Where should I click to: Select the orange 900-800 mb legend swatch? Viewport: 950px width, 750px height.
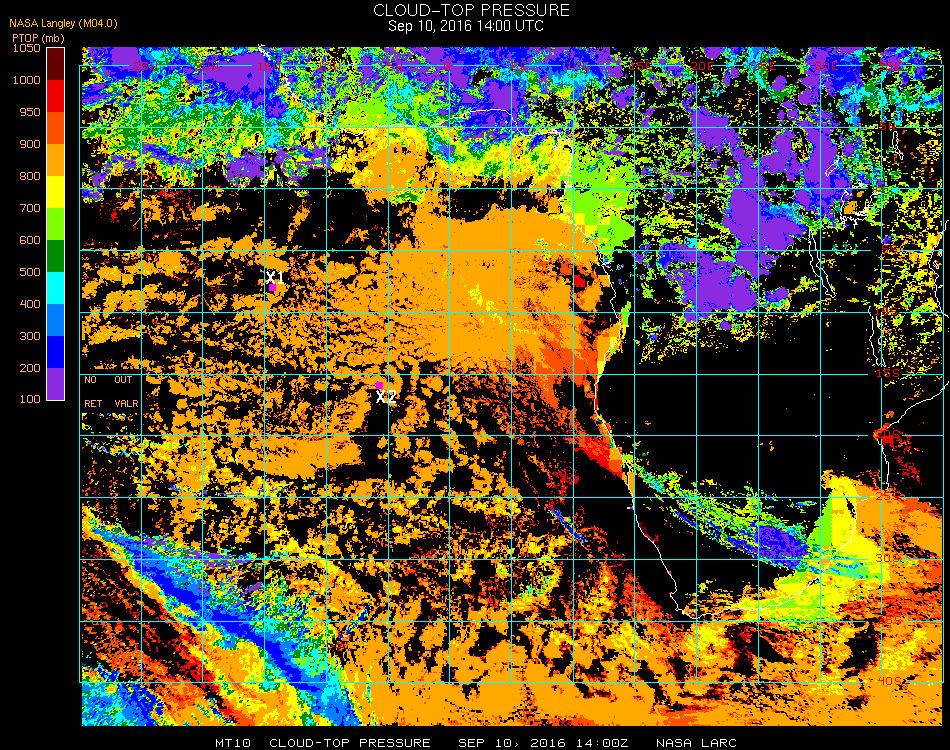click(x=56, y=160)
